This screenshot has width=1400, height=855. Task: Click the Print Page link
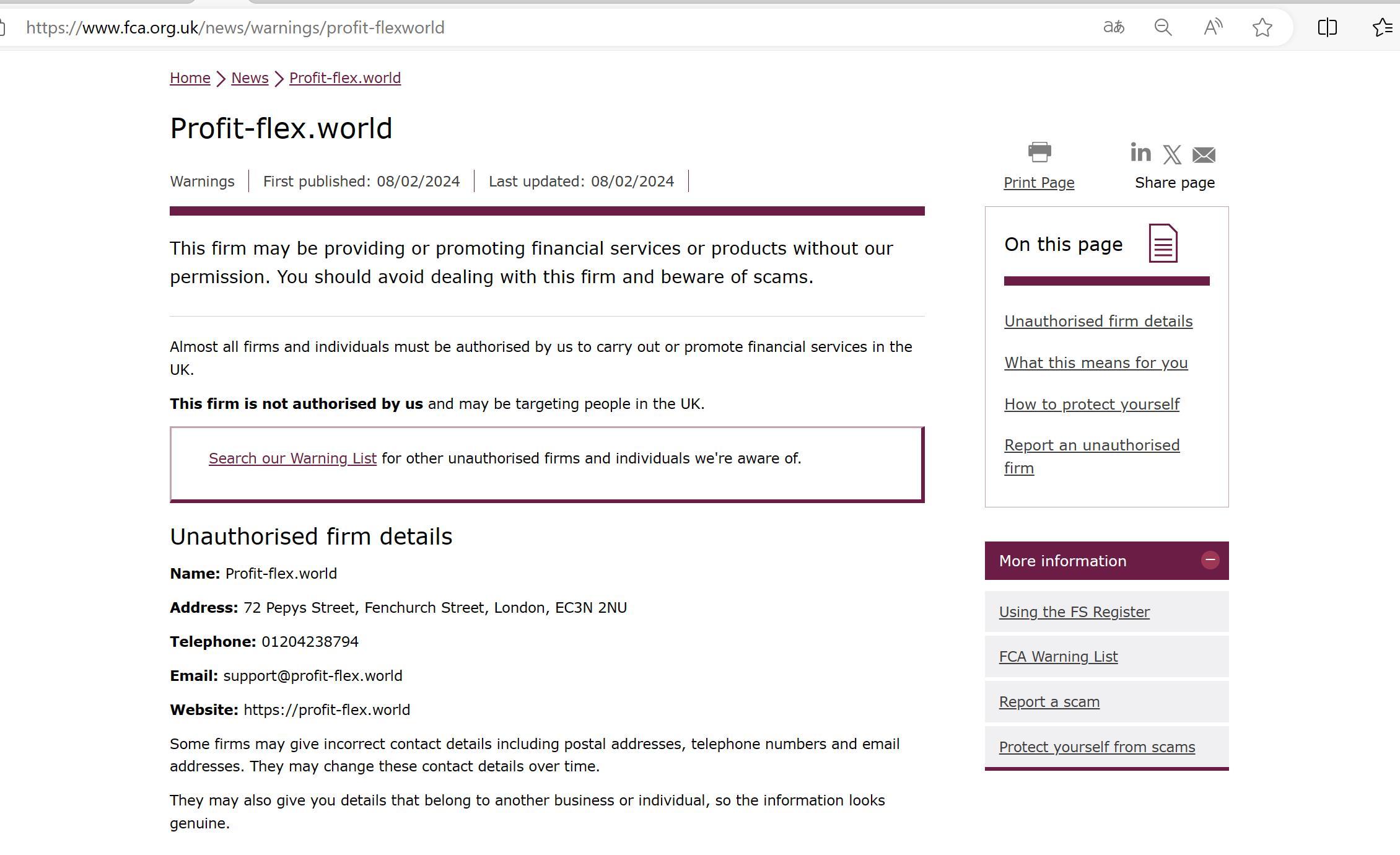[x=1039, y=183]
